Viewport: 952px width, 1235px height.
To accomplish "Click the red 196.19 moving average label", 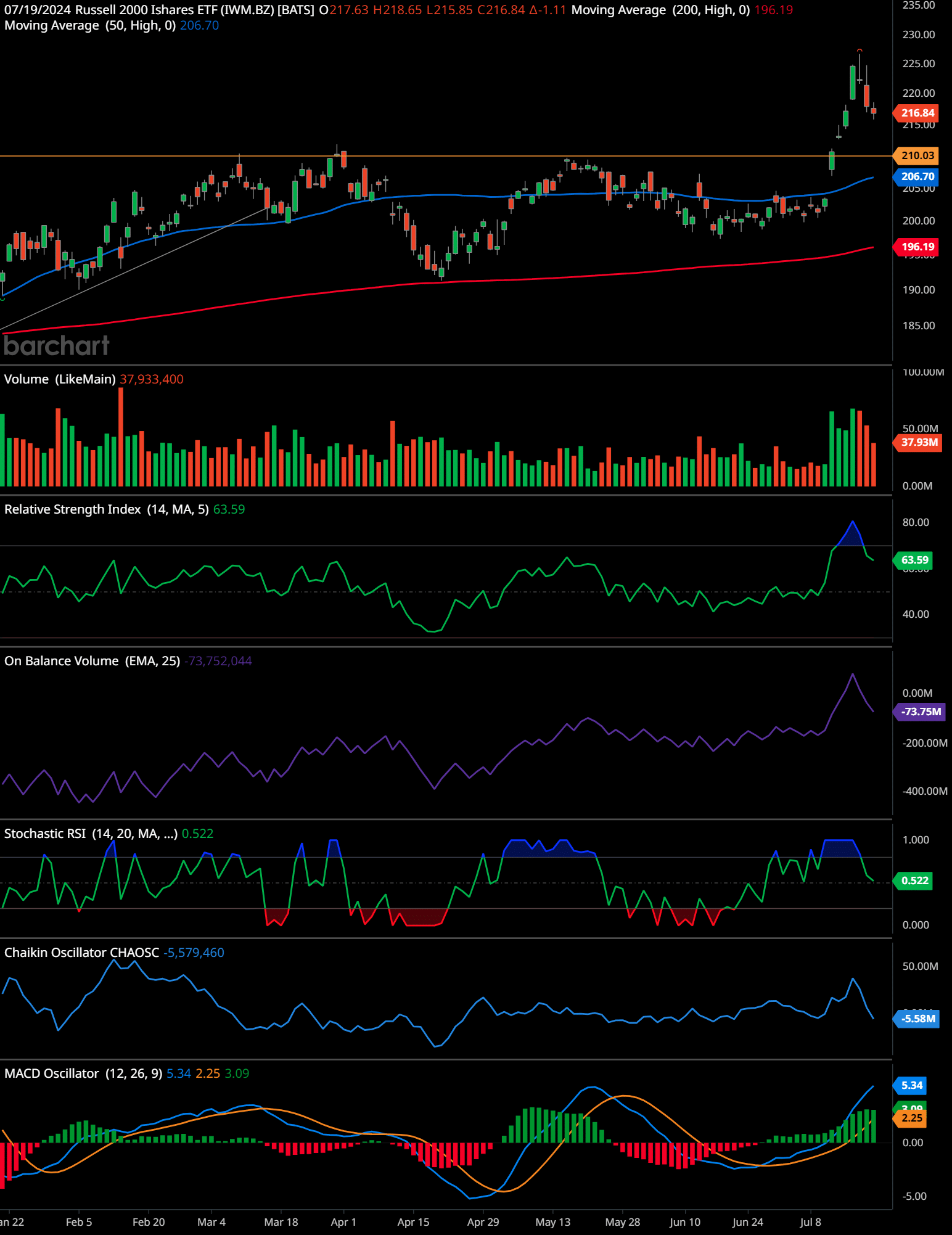I will (x=917, y=247).
